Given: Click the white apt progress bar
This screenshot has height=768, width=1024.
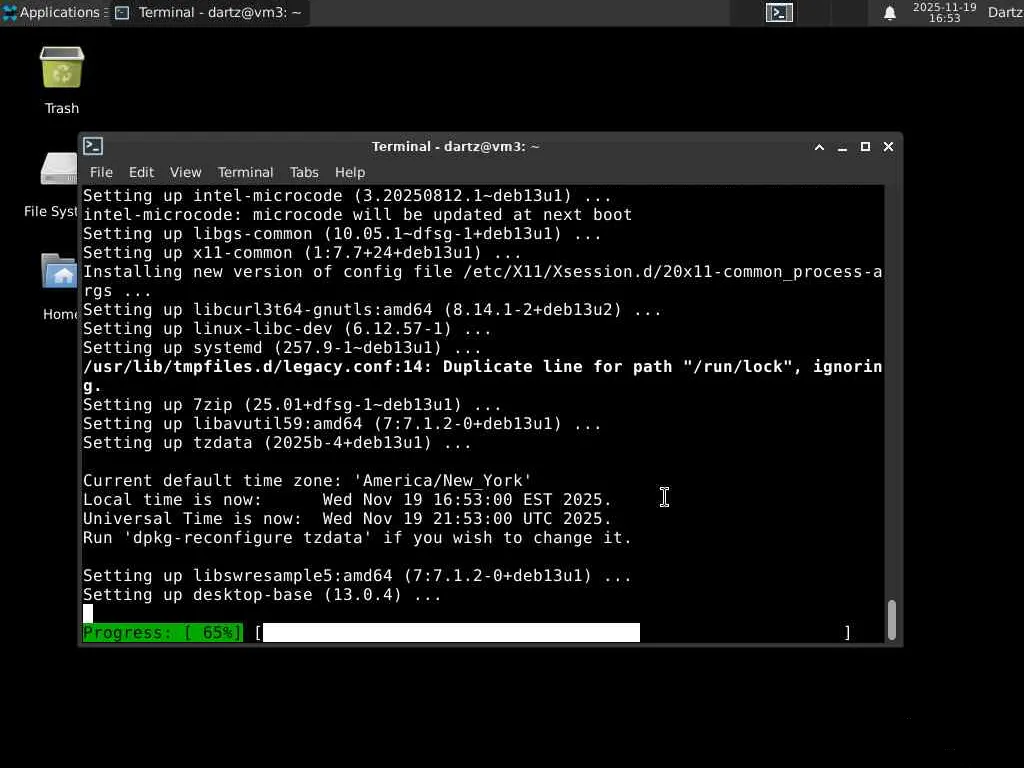Looking at the screenshot, I should click(x=451, y=632).
